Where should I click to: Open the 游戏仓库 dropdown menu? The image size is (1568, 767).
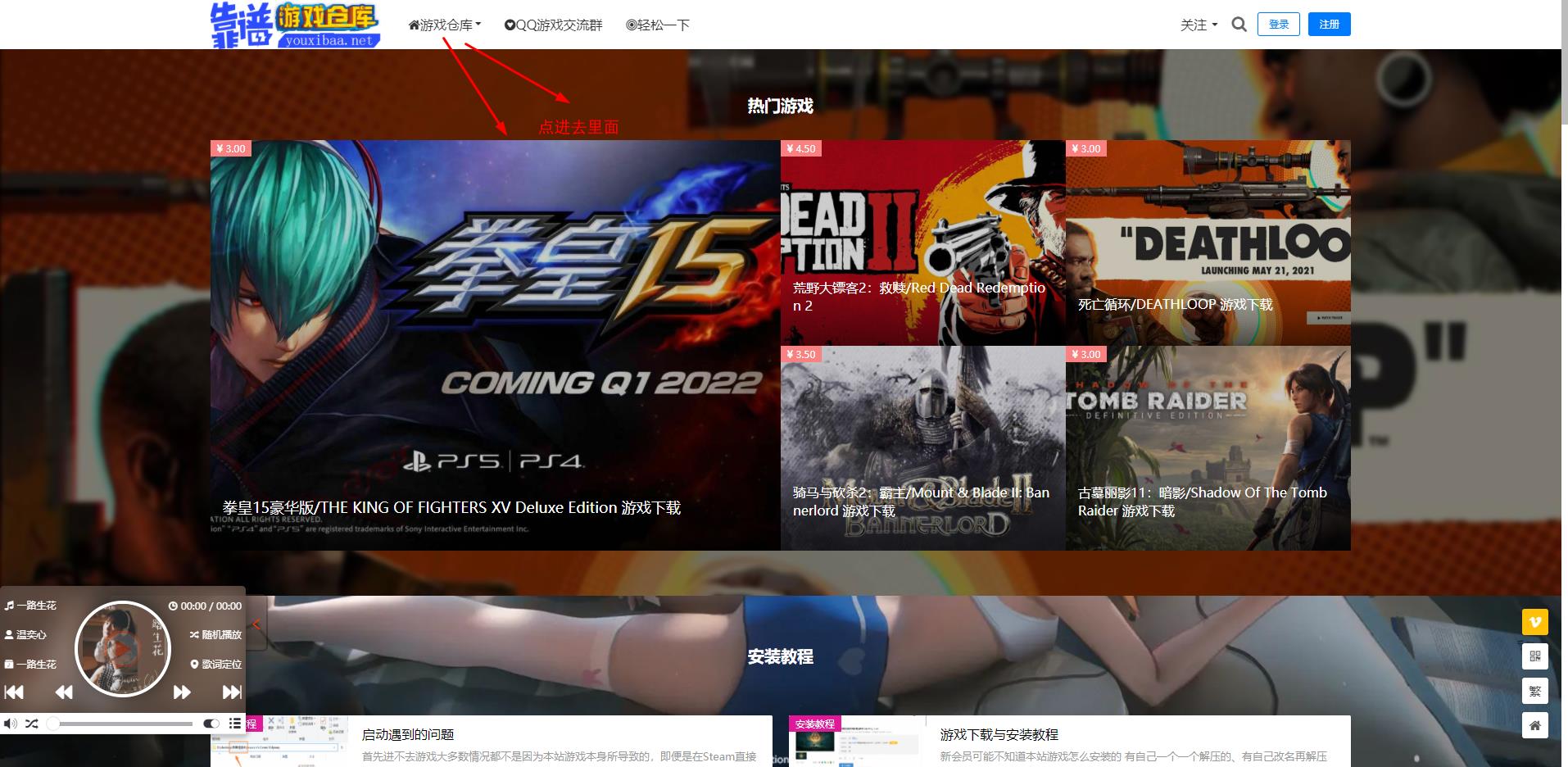445,25
